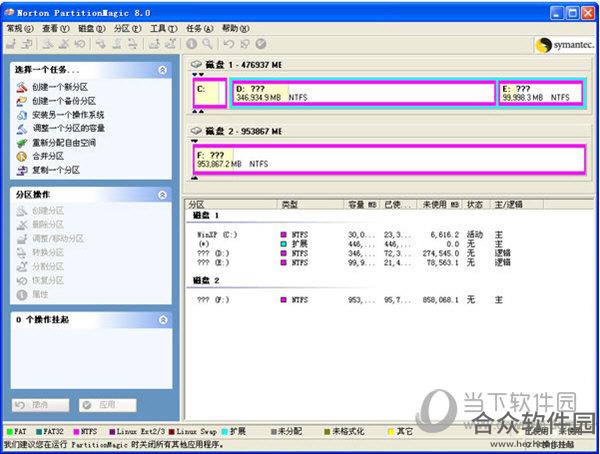Click the 创建分区 icon under 分区操作
This screenshot has height=454, width=600.
pyautogui.click(x=22, y=211)
